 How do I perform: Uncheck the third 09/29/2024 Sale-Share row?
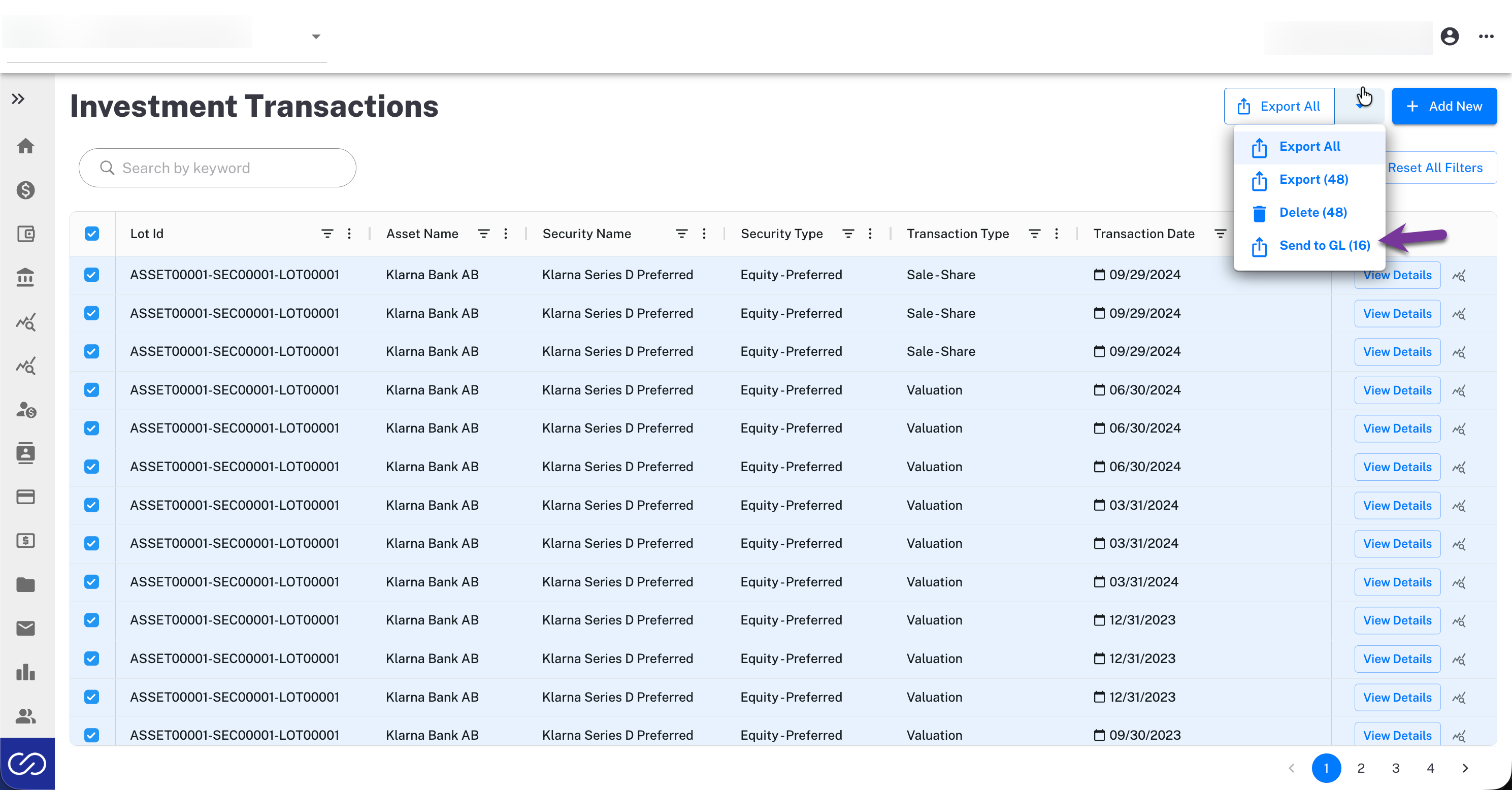point(91,351)
